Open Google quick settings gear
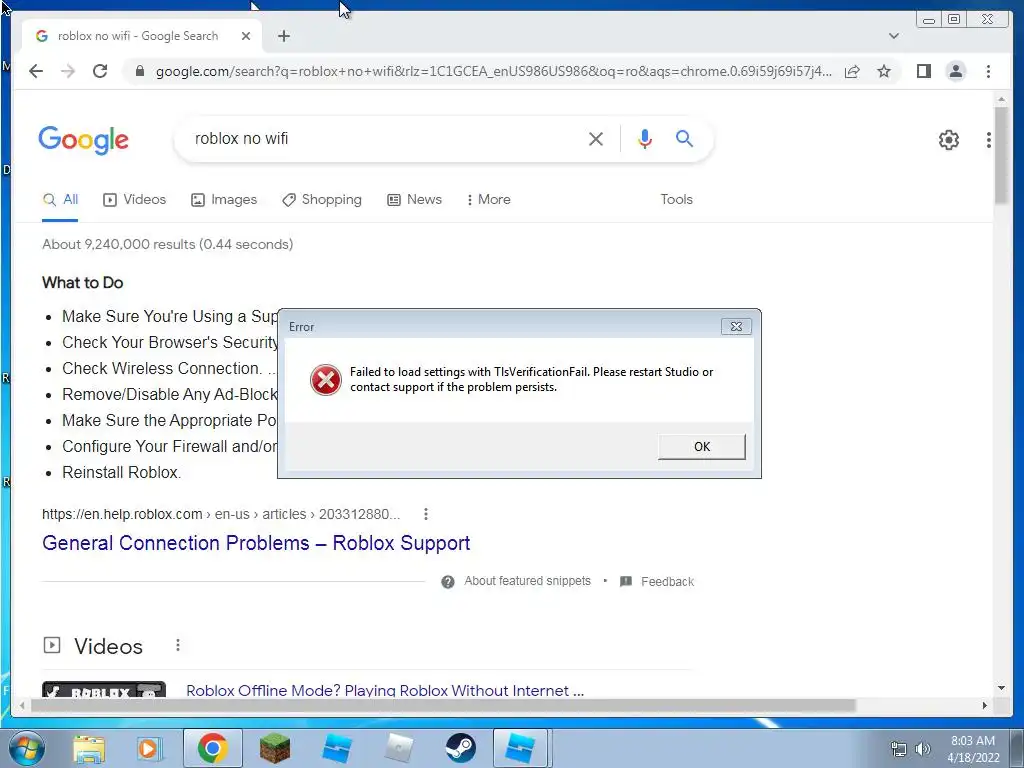The image size is (1024, 768). (948, 139)
